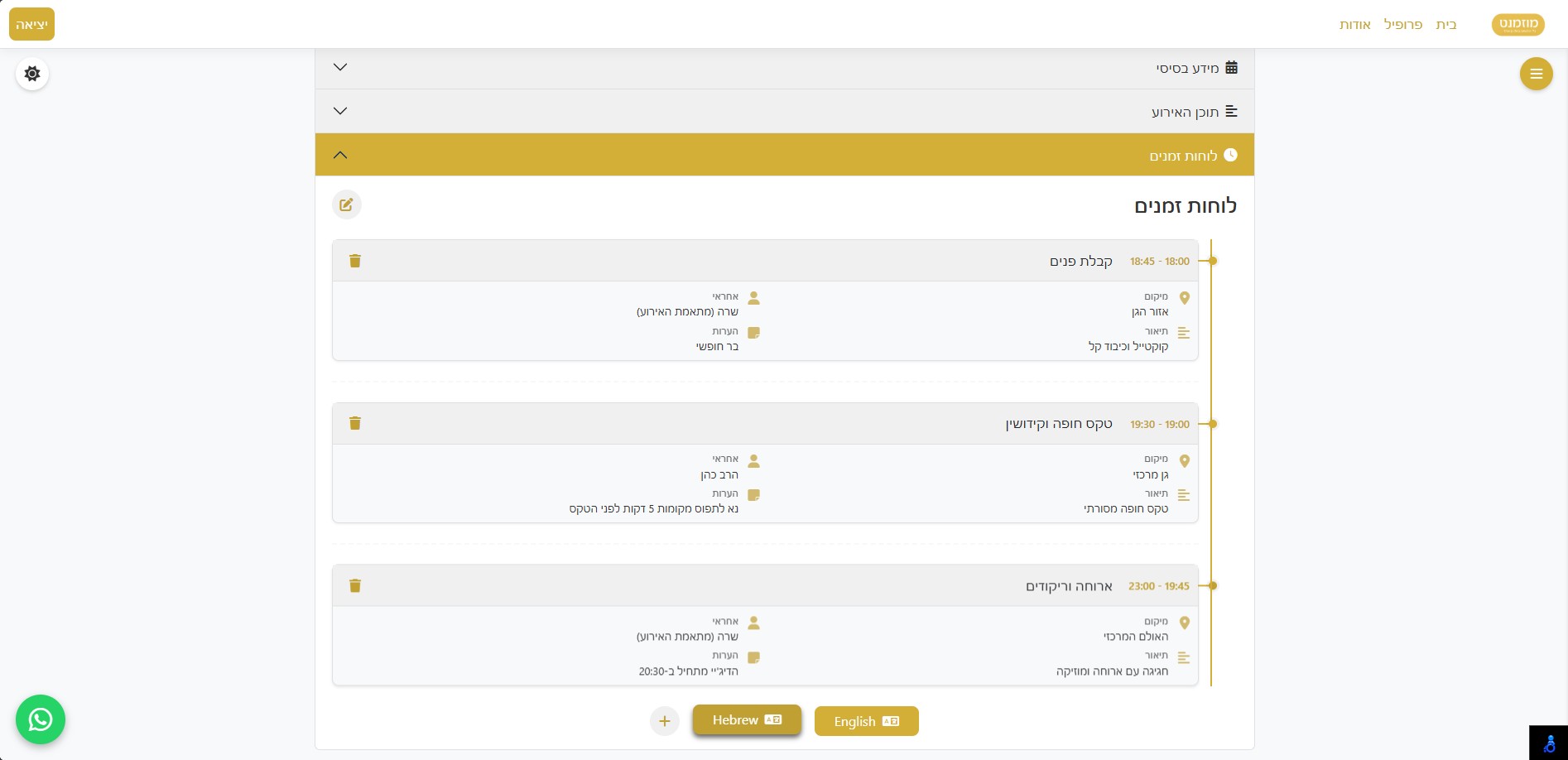Open the אודות page link

tap(1354, 25)
